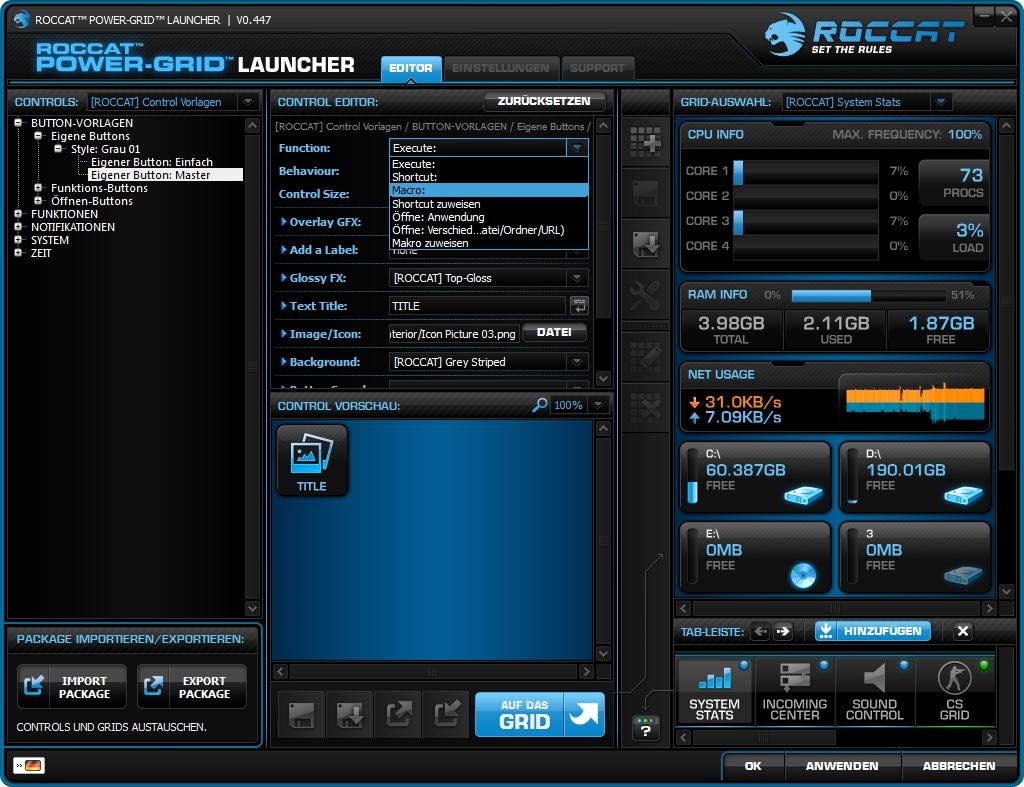This screenshot has width=1024, height=787.
Task: Open help via the question mark icon
Action: [645, 728]
